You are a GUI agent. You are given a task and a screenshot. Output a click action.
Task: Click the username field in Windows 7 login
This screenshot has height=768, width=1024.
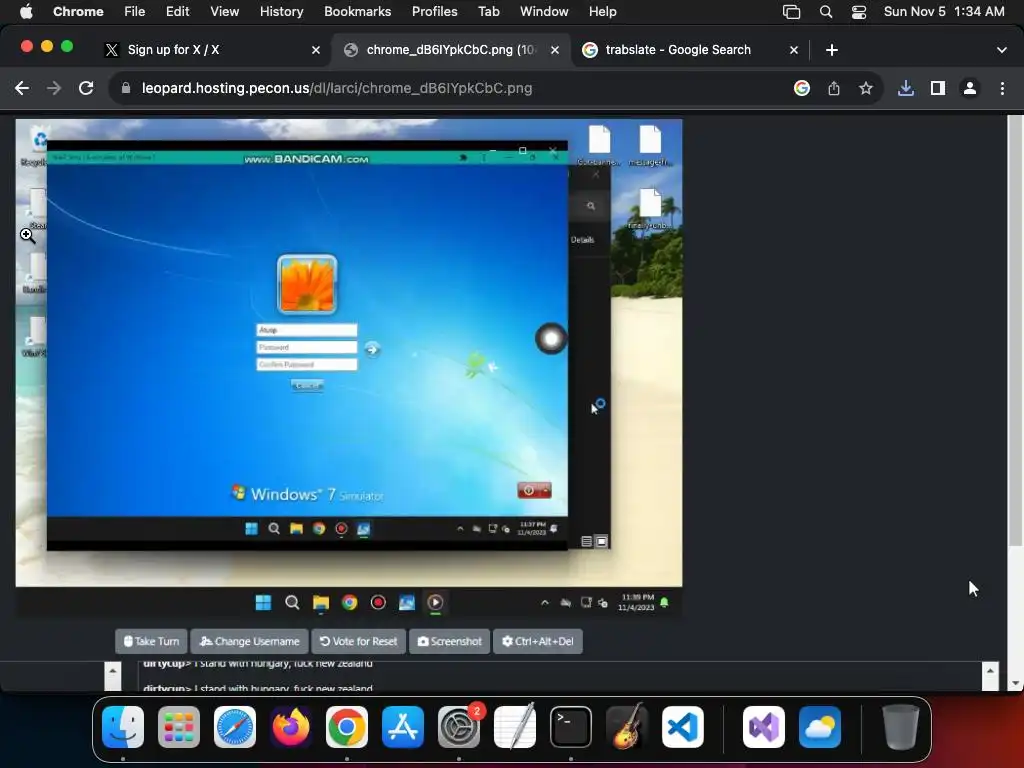click(x=307, y=330)
